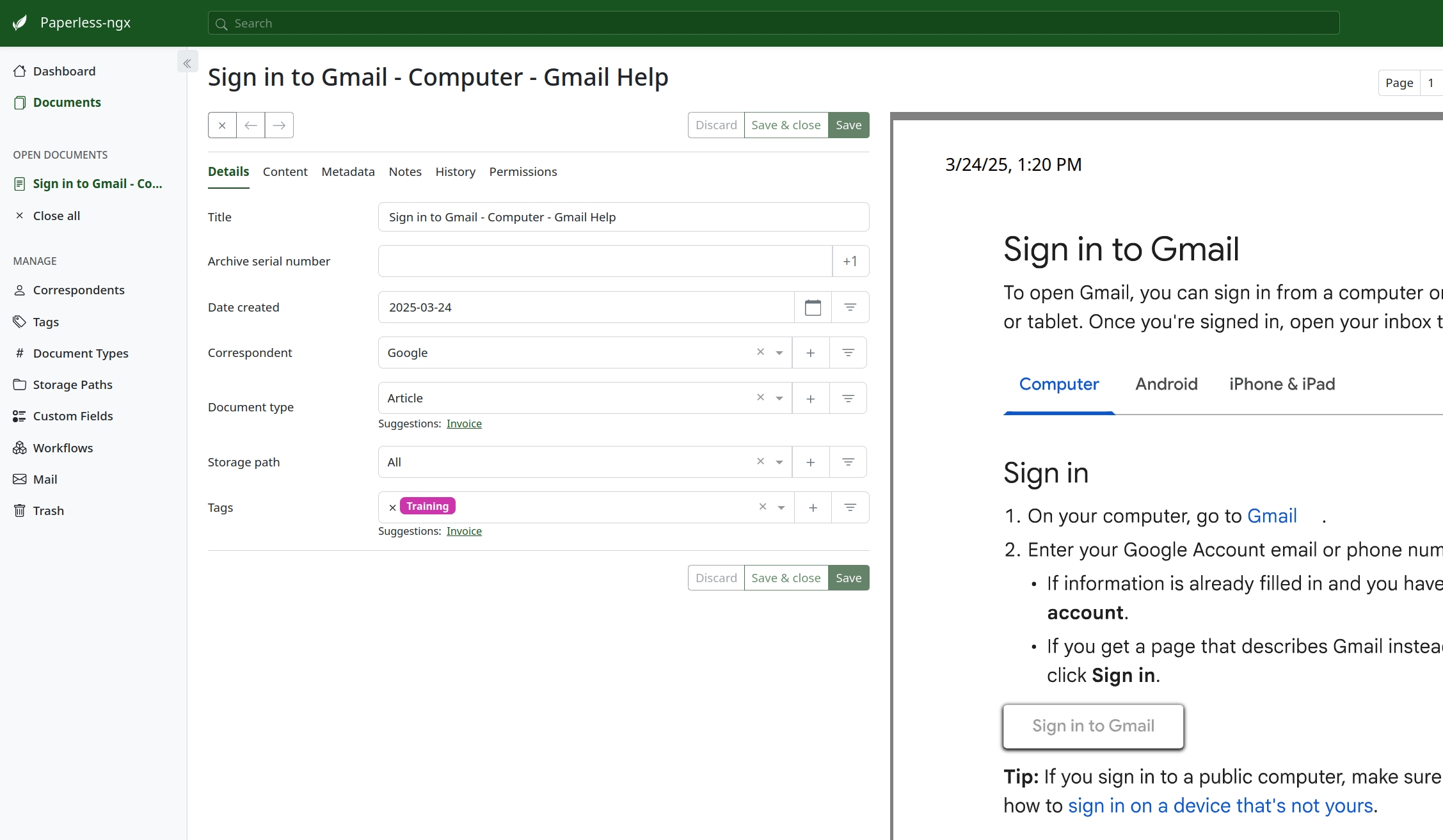Viewport: 1443px width, 840px height.
Task: Switch to the Metadata tab
Action: tap(348, 171)
